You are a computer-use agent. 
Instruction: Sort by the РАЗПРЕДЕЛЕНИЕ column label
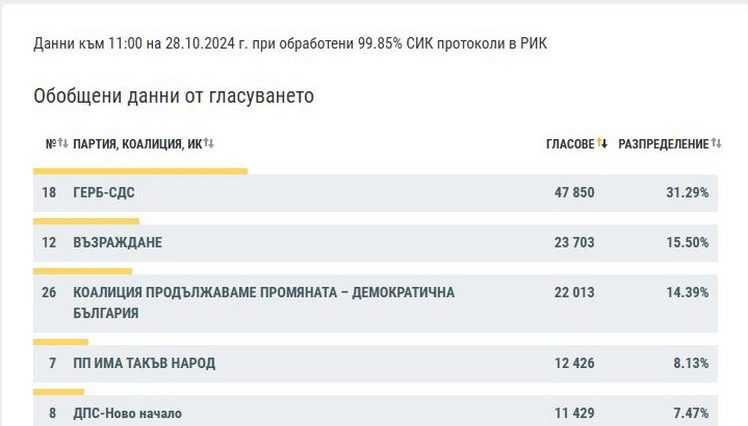pyautogui.click(x=663, y=144)
